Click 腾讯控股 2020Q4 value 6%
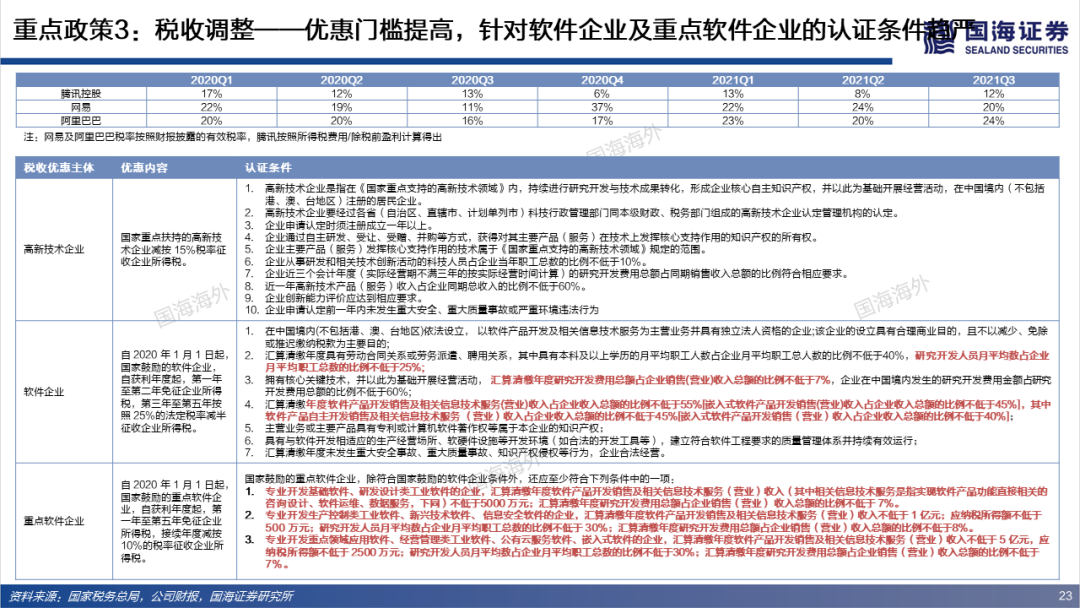The width and height of the screenshot is (1080, 608). coord(602,94)
